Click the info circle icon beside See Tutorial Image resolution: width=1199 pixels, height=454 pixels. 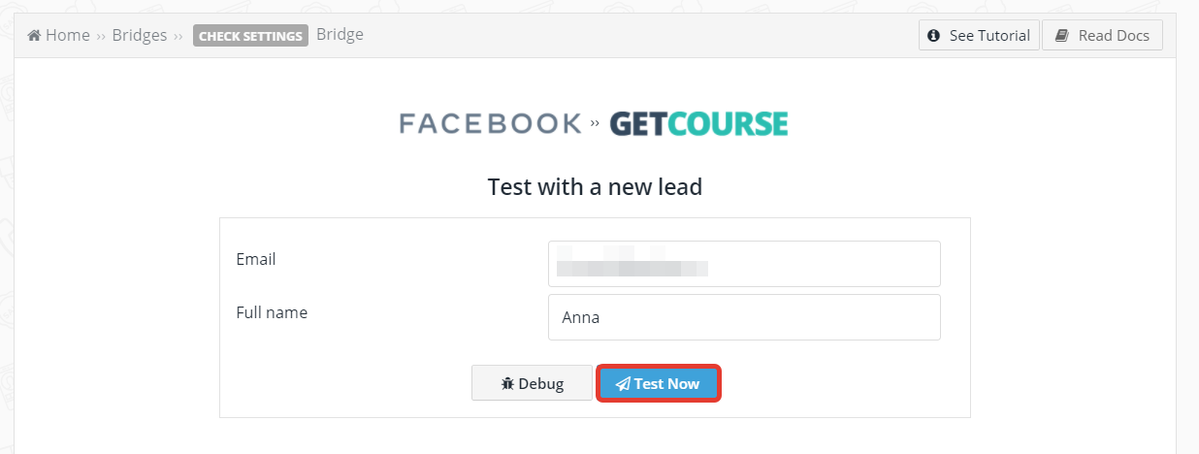(933, 36)
